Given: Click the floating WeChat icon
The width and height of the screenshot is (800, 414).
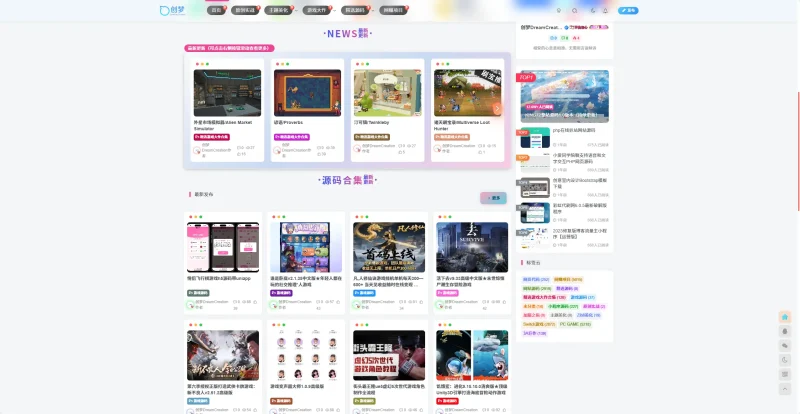Looking at the screenshot, I should (x=785, y=346).
